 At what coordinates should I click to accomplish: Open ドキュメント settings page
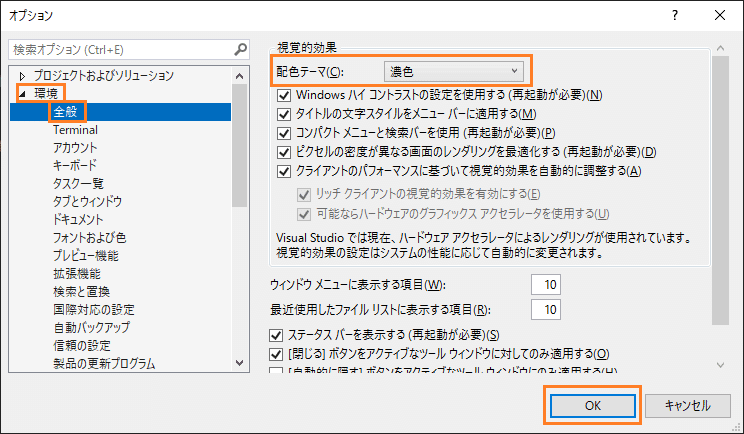coord(78,220)
